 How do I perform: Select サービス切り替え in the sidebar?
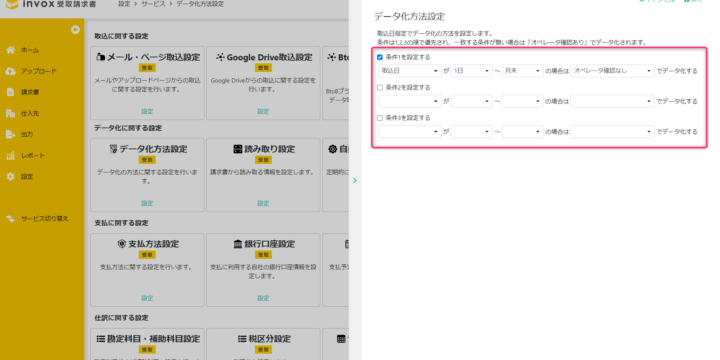[x=45, y=219]
